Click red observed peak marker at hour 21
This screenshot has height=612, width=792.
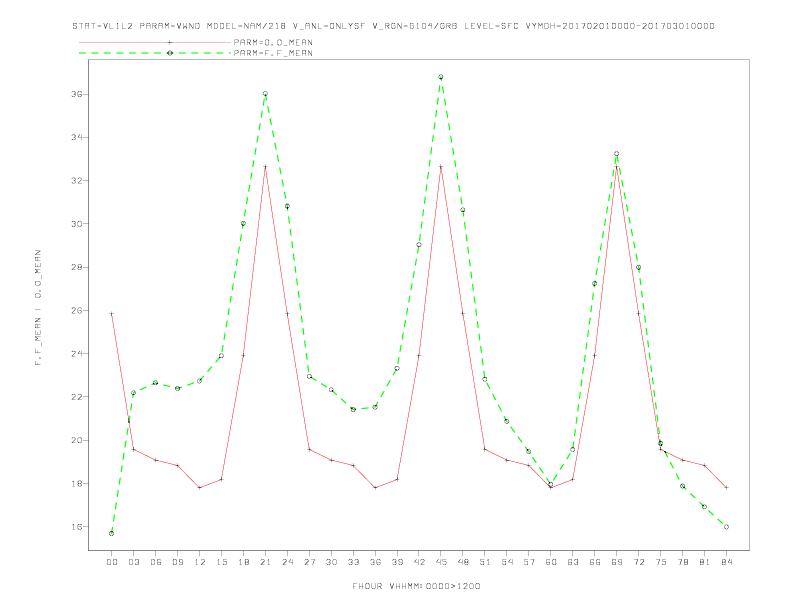tap(265, 167)
